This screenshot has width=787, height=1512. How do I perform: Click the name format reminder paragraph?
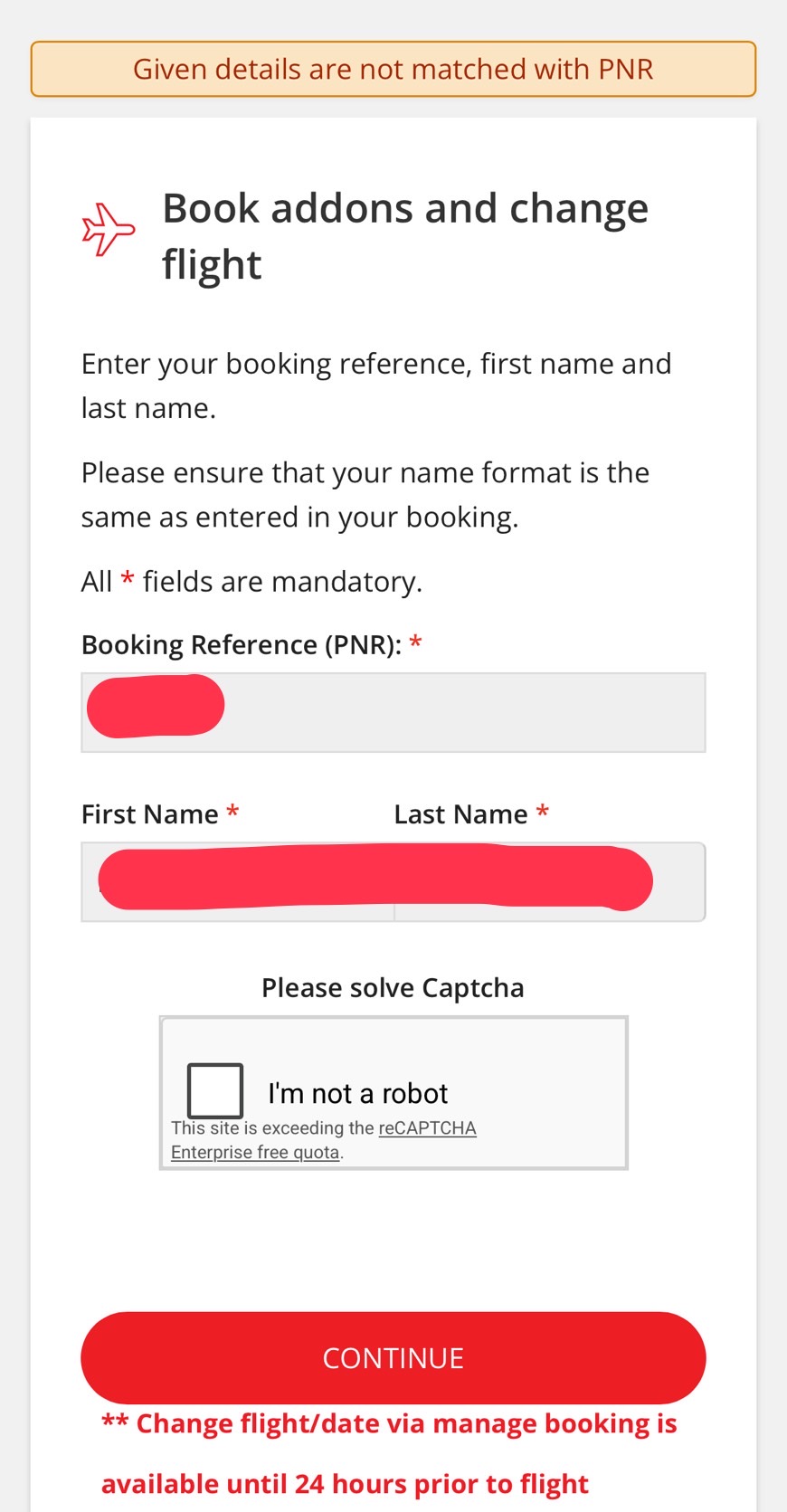click(365, 494)
